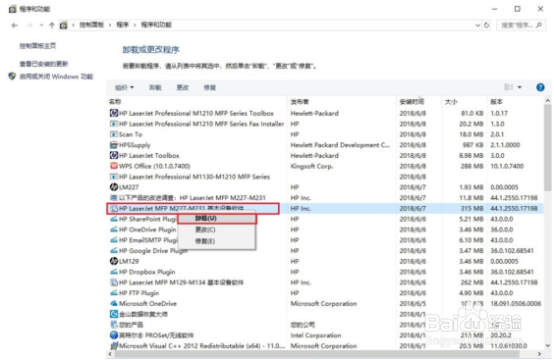
Task: Choose Uninstall (U) from the context menu
Action: coord(217,218)
